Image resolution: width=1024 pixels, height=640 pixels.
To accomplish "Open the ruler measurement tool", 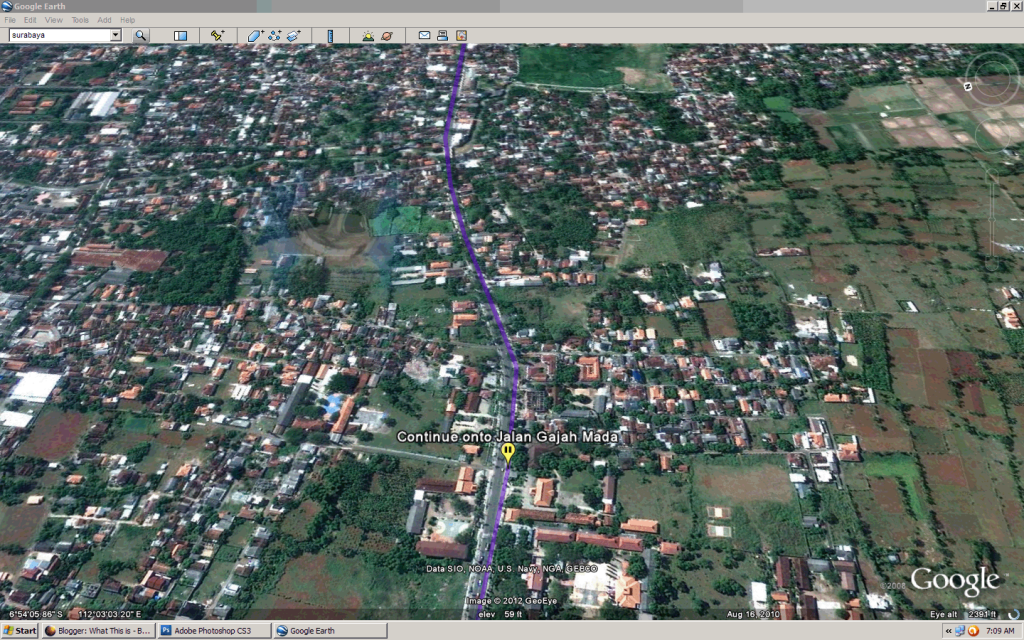I will [x=330, y=35].
